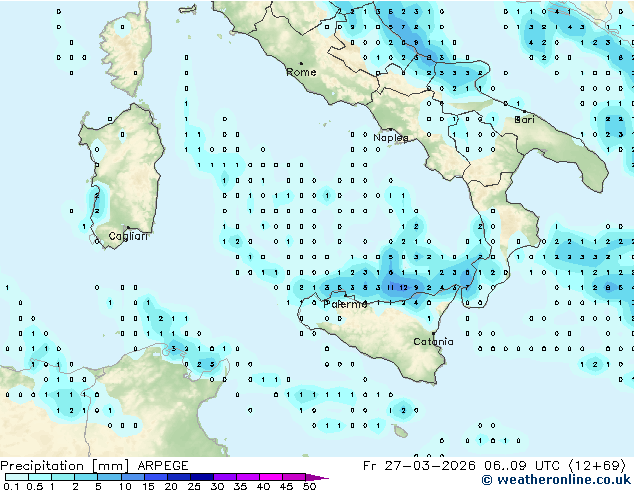Click the Rome city marker dot
Screen dimensions: 634x490
301,63
